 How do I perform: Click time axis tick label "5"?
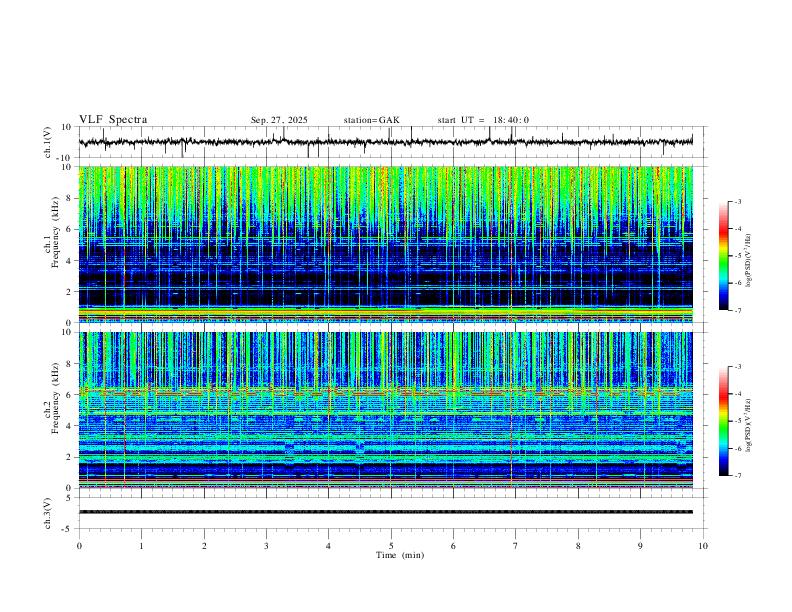click(391, 546)
